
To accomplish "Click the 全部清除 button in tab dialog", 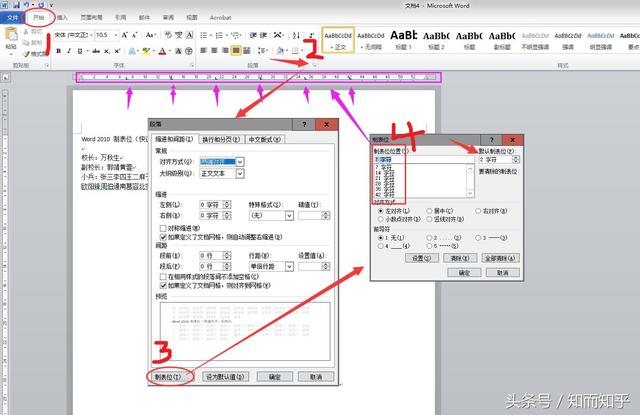I will click(x=500, y=258).
